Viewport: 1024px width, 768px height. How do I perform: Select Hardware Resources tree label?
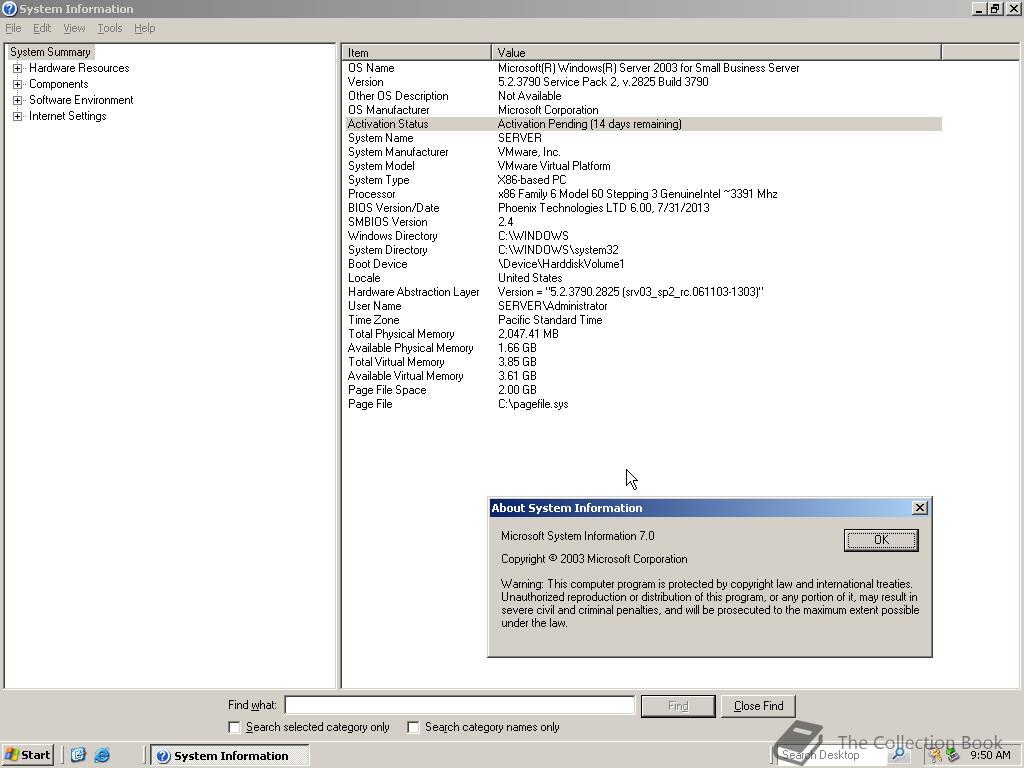coord(79,68)
